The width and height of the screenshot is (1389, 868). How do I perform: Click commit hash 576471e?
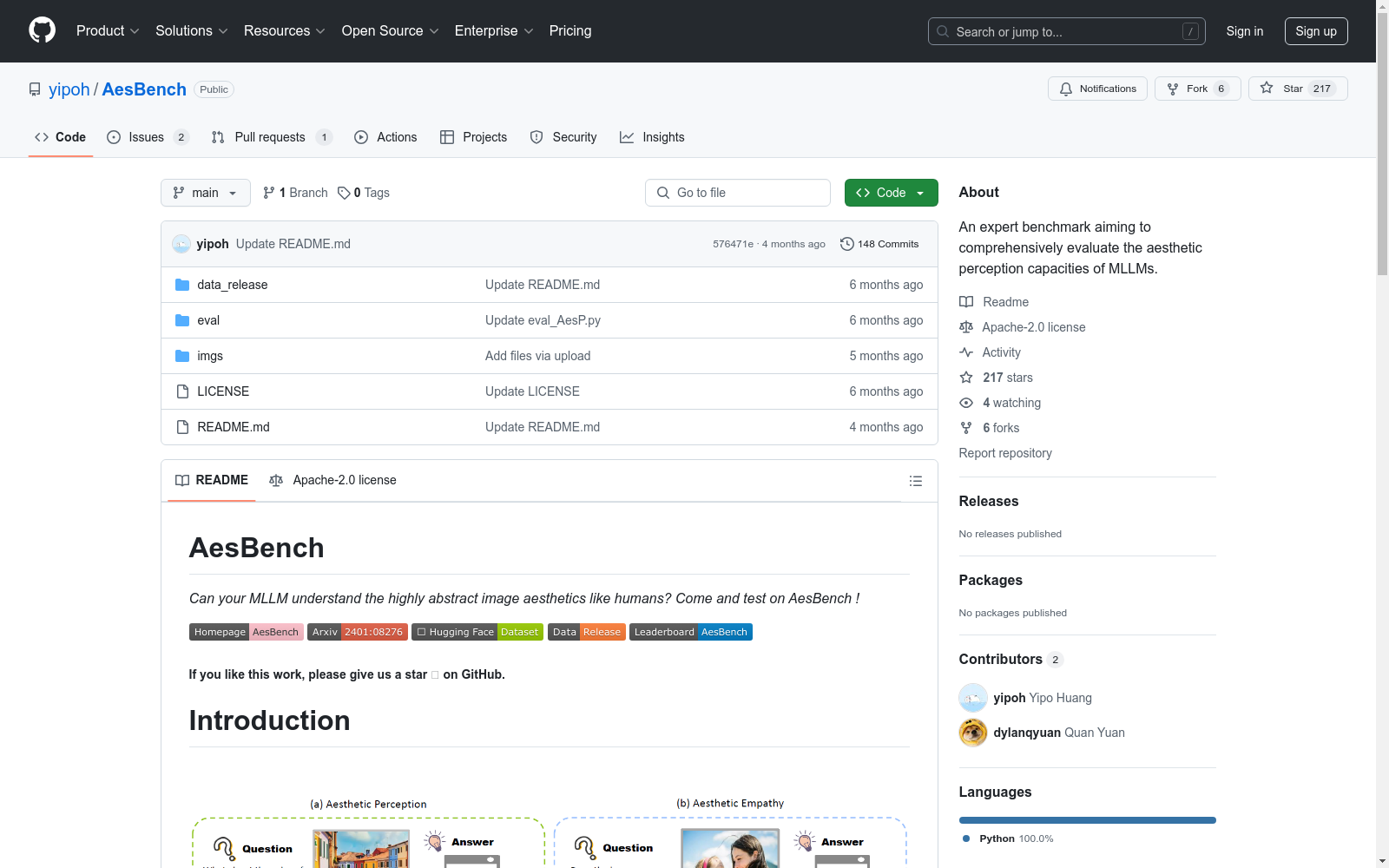point(733,244)
